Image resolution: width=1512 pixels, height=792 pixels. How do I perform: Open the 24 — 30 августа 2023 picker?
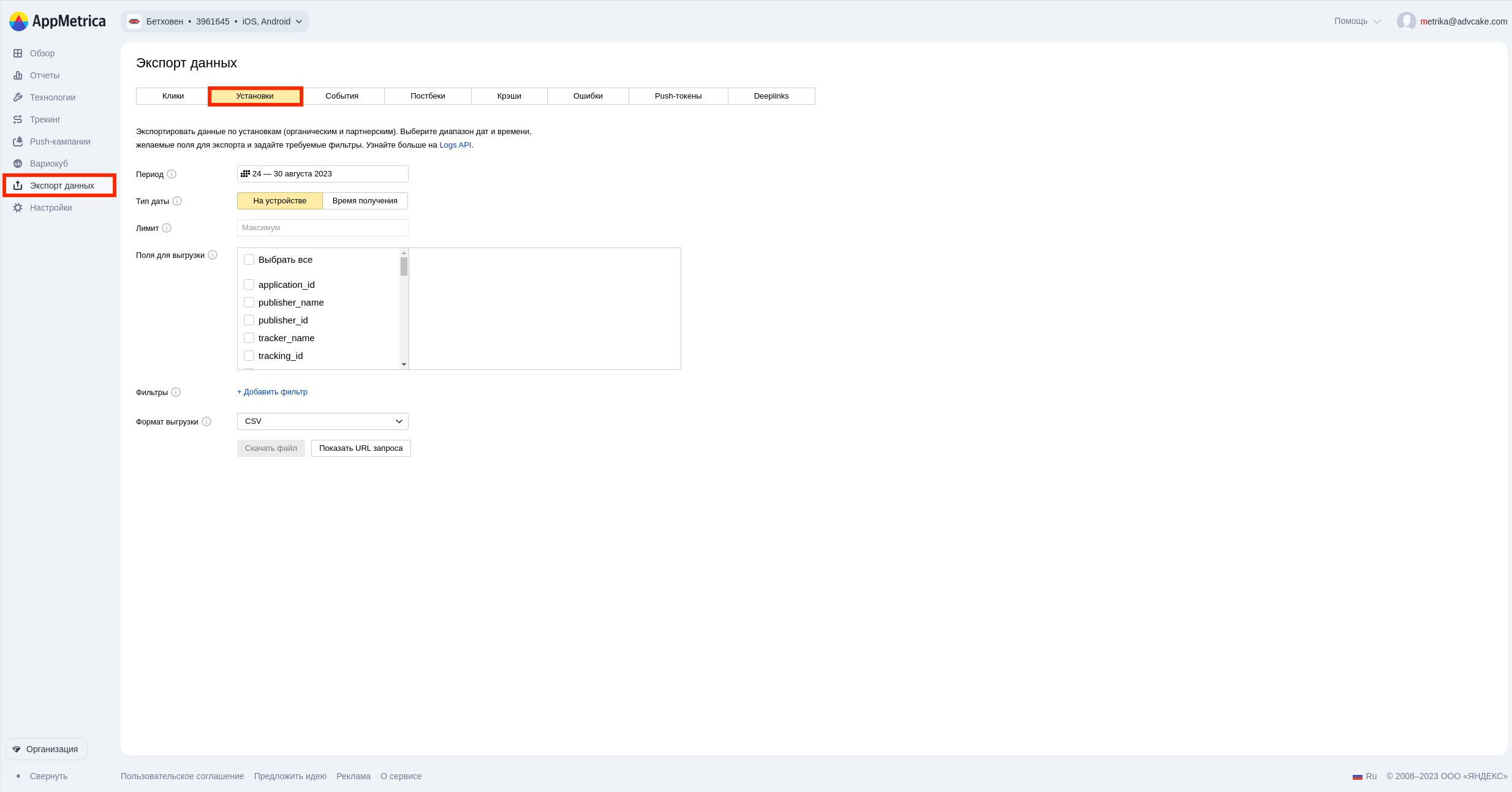tap(323, 174)
